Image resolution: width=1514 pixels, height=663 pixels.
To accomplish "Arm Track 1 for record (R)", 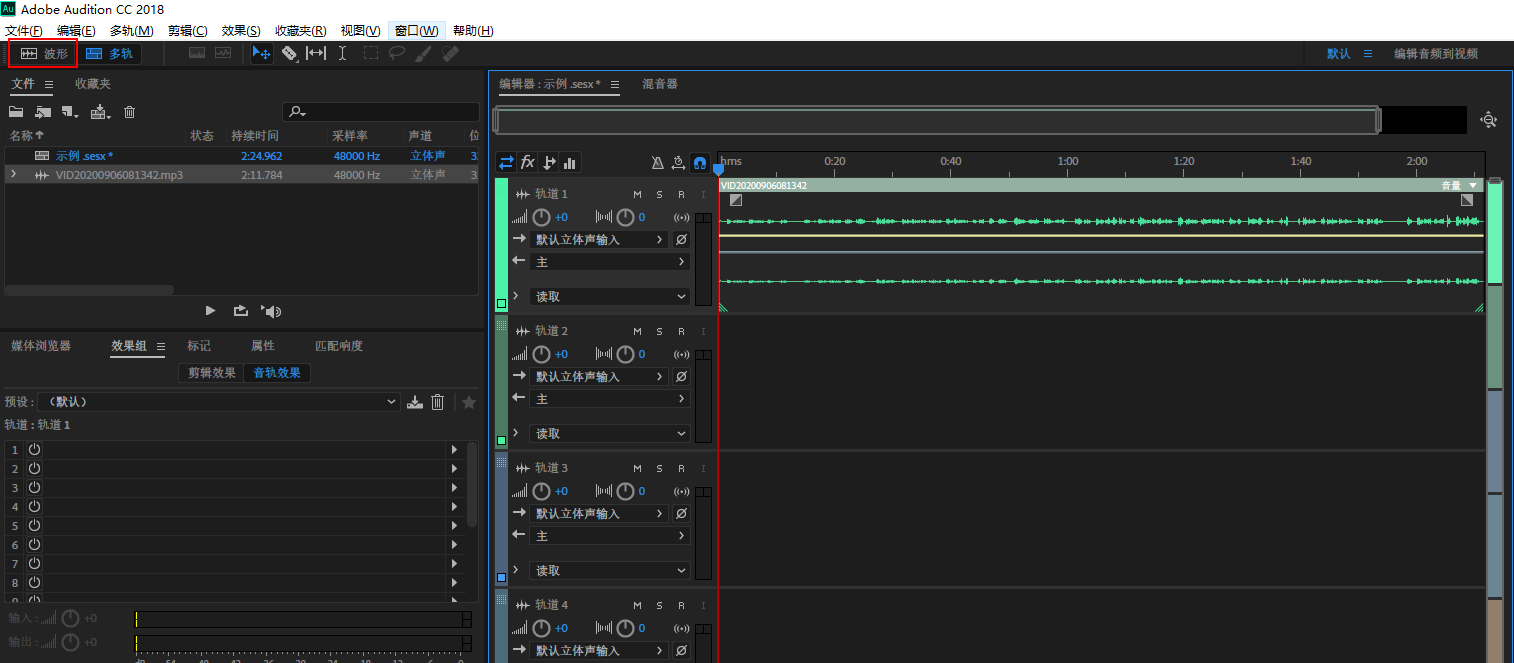I will coord(681,193).
